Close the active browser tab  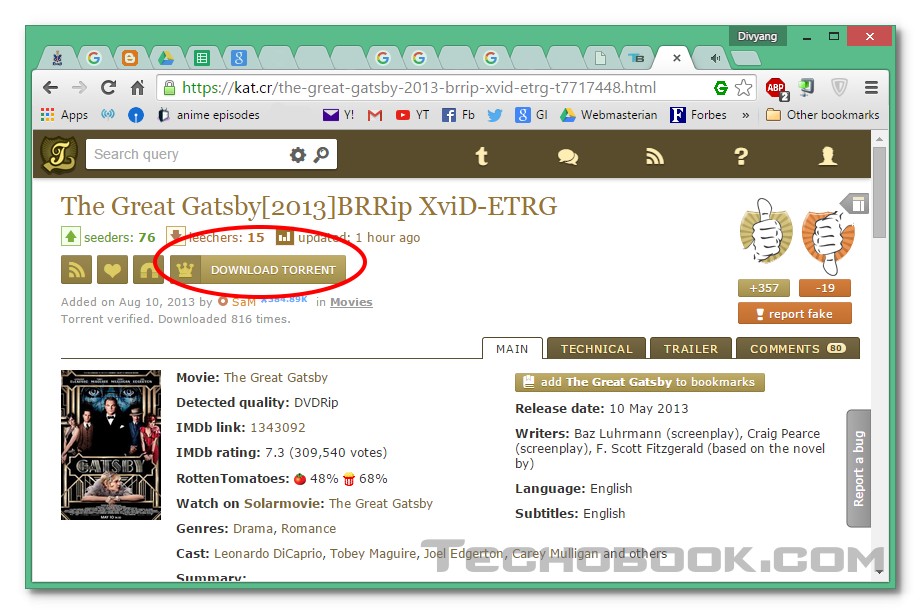pos(677,58)
